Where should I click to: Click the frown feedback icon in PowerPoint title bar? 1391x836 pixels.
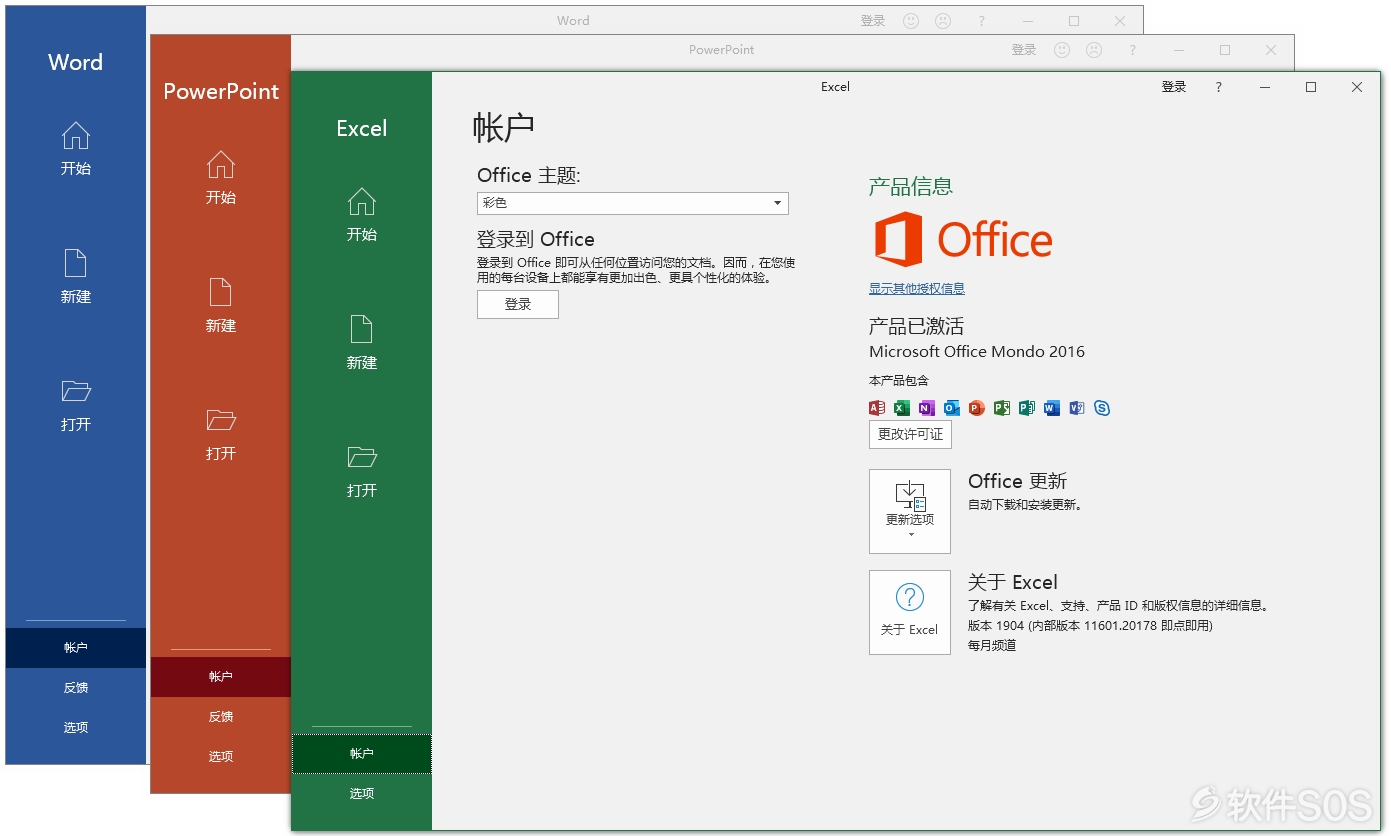click(1094, 50)
